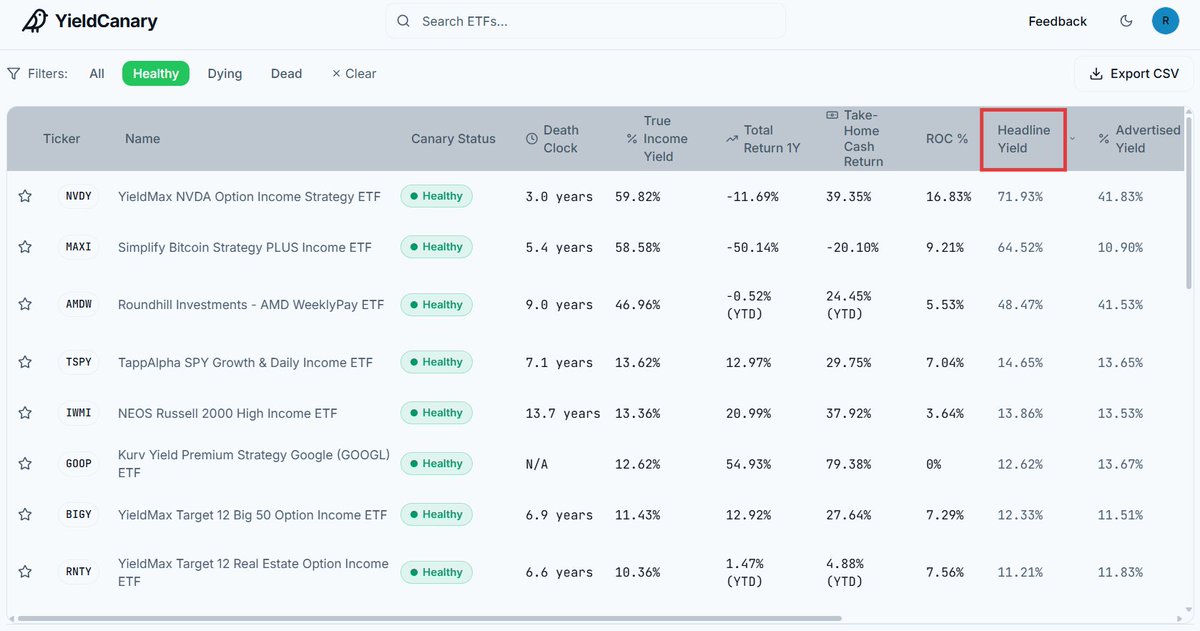Click Advertised Yield percent icon
This screenshot has width=1200, height=631.
(x=1104, y=139)
